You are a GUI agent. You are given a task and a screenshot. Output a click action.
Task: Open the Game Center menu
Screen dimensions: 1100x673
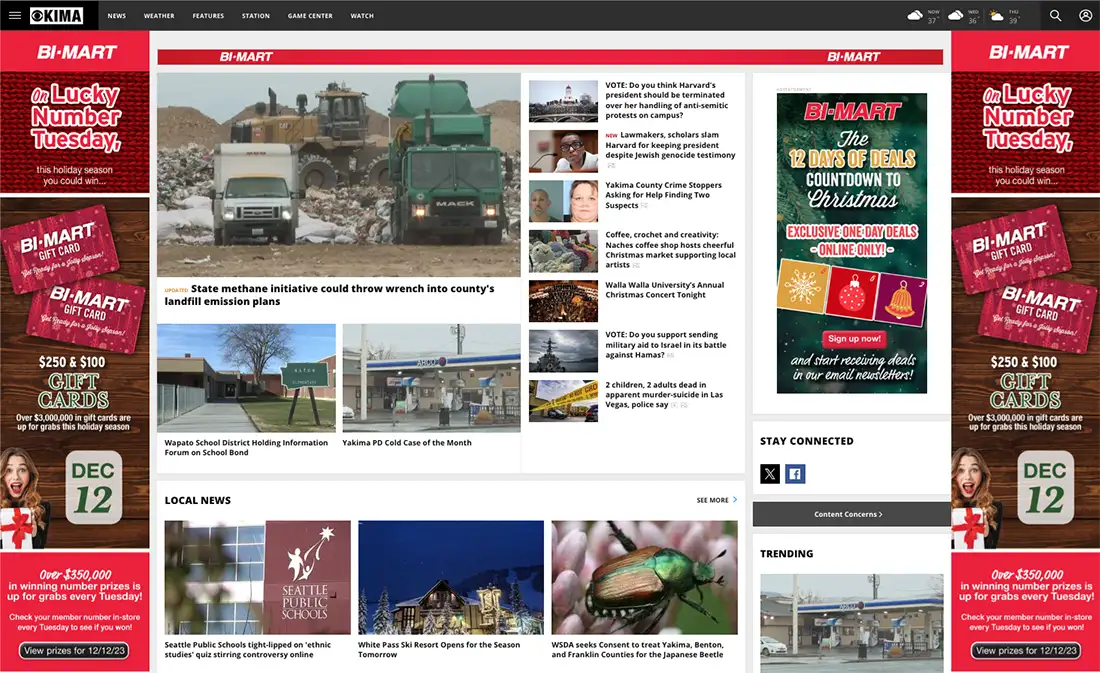(310, 15)
